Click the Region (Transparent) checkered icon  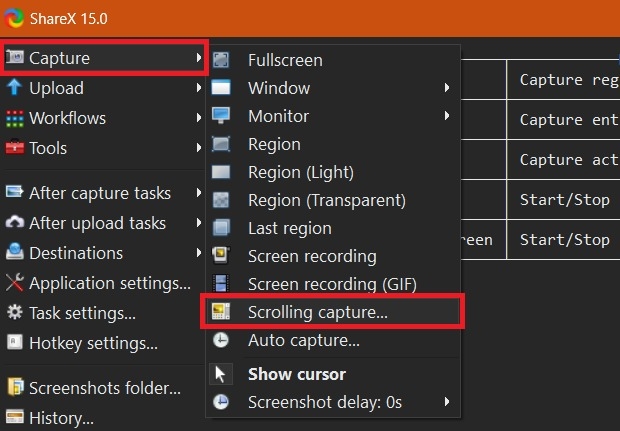pyautogui.click(x=221, y=200)
